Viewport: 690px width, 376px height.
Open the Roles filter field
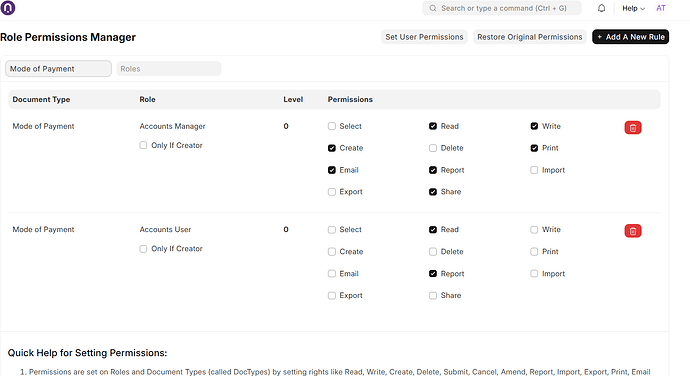(169, 69)
